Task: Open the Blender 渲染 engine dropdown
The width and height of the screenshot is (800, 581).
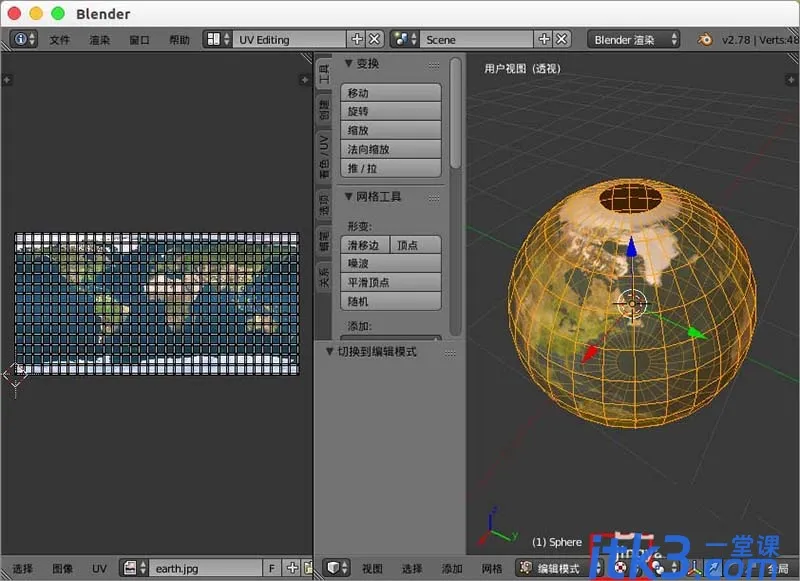Action: point(634,39)
